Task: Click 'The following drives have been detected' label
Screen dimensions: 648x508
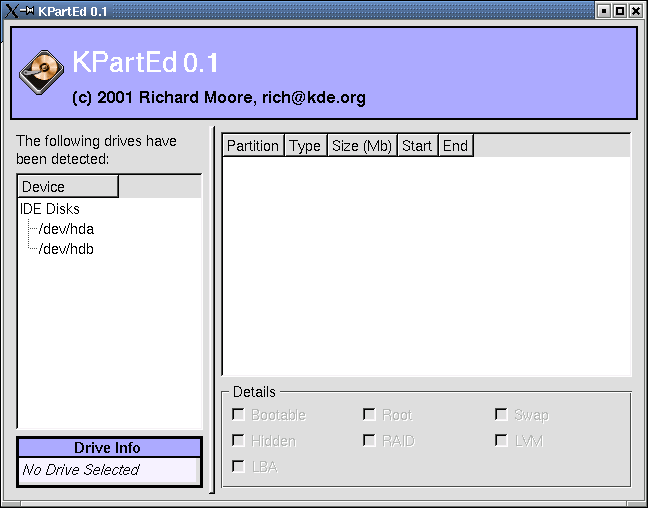Action: (96, 150)
